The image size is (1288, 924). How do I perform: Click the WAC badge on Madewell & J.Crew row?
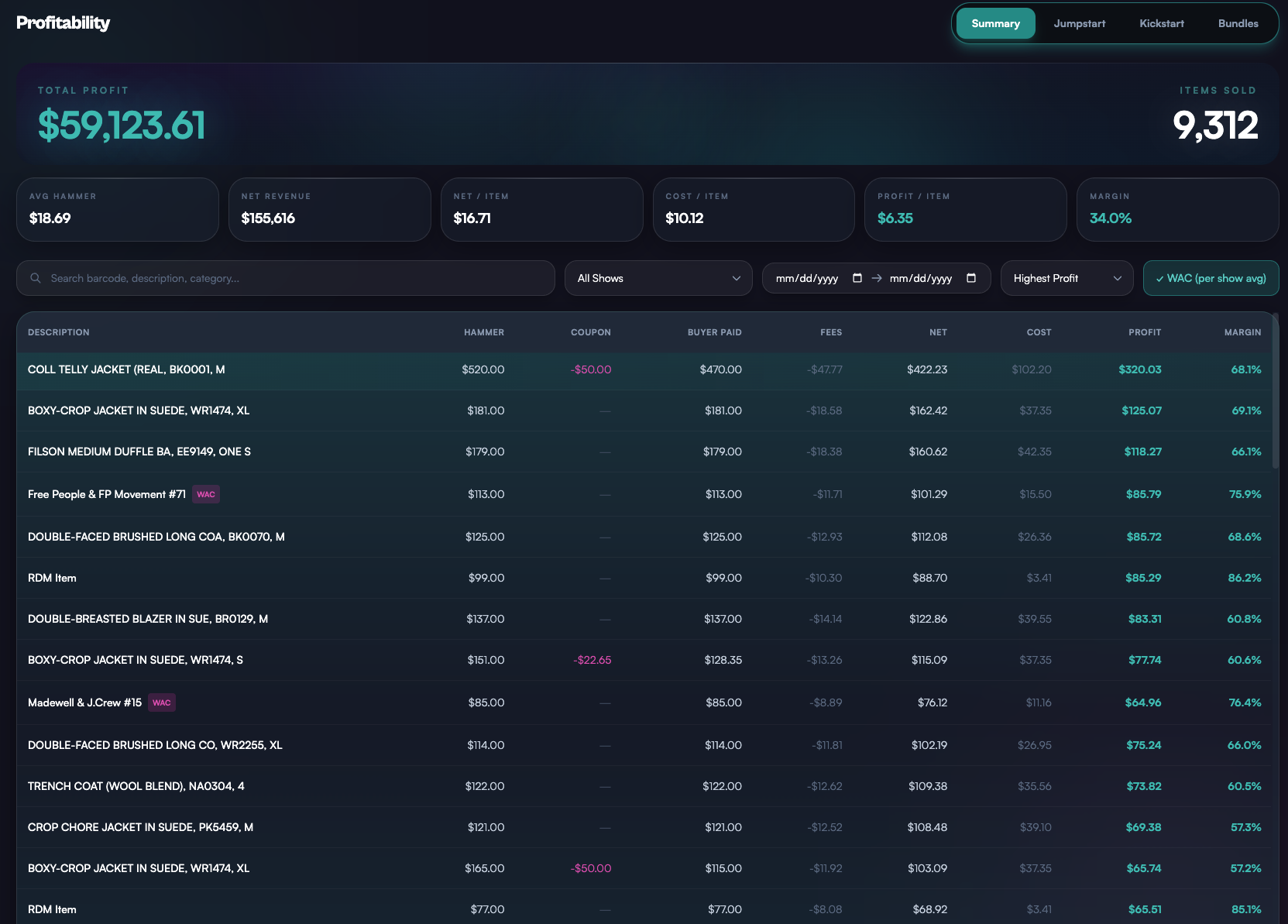(x=161, y=702)
